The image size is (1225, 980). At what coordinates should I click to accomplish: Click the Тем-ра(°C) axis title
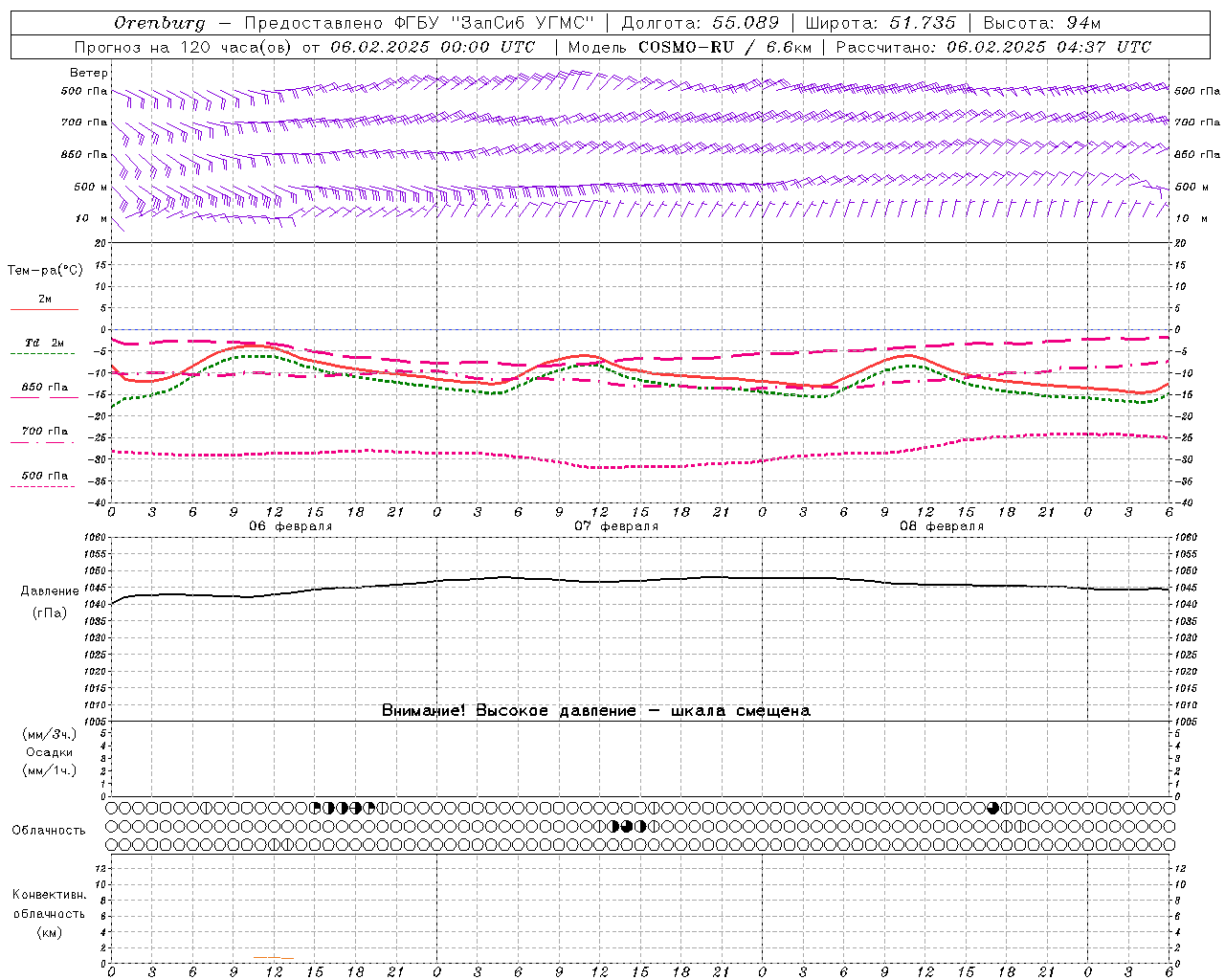(45, 271)
